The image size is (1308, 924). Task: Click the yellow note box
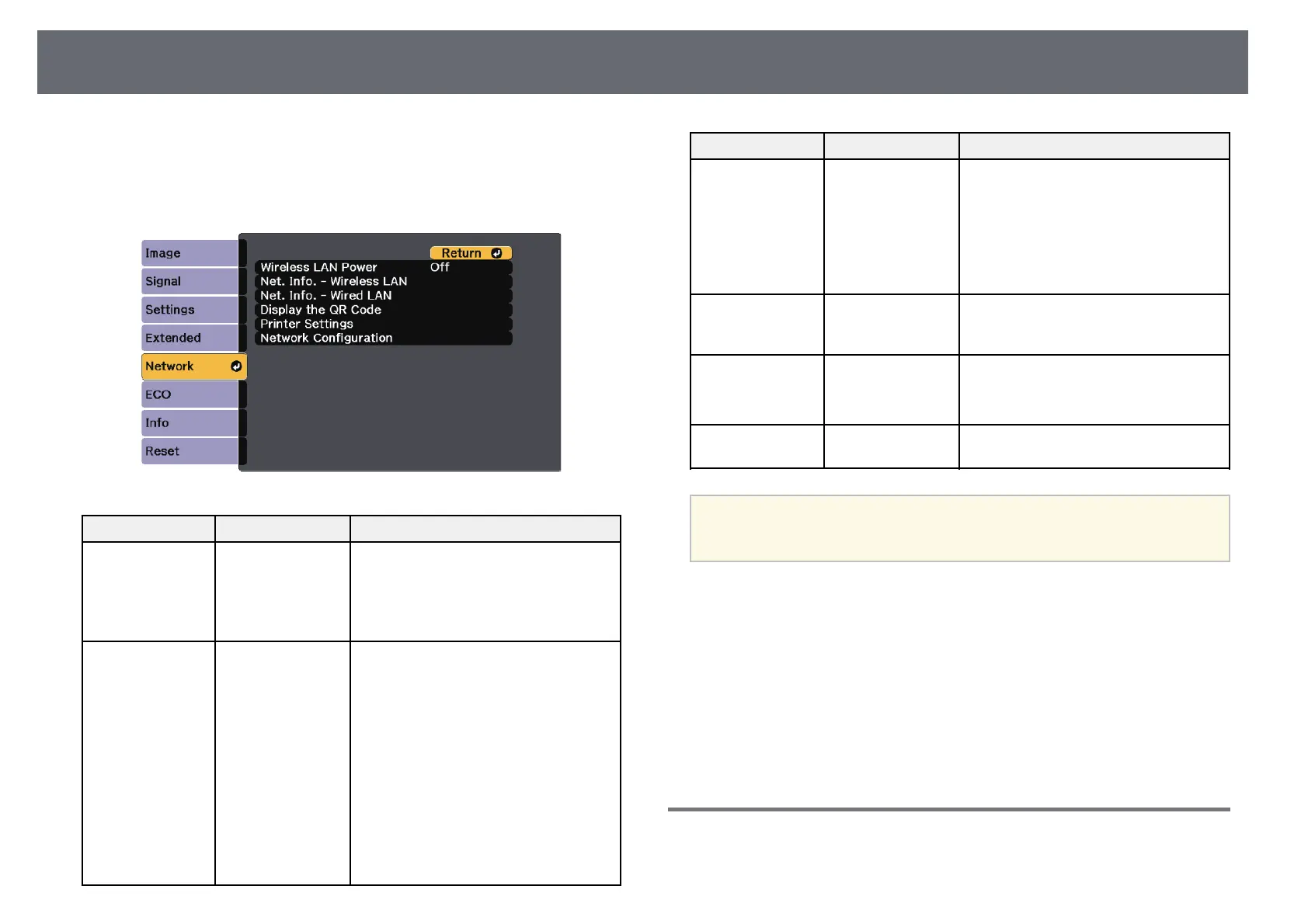959,528
